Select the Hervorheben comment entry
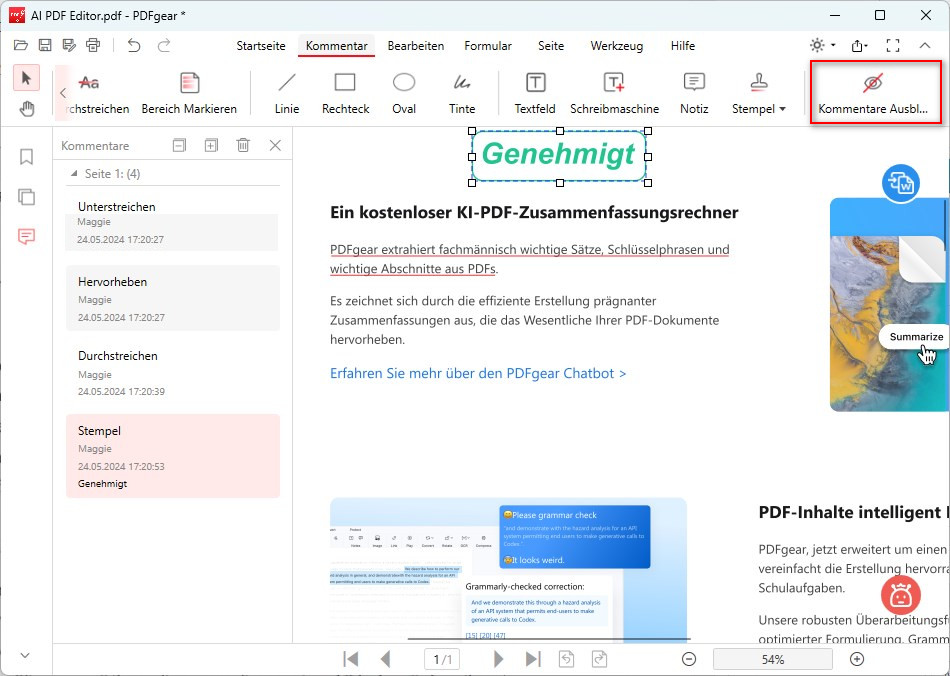950x676 pixels. (x=172, y=298)
